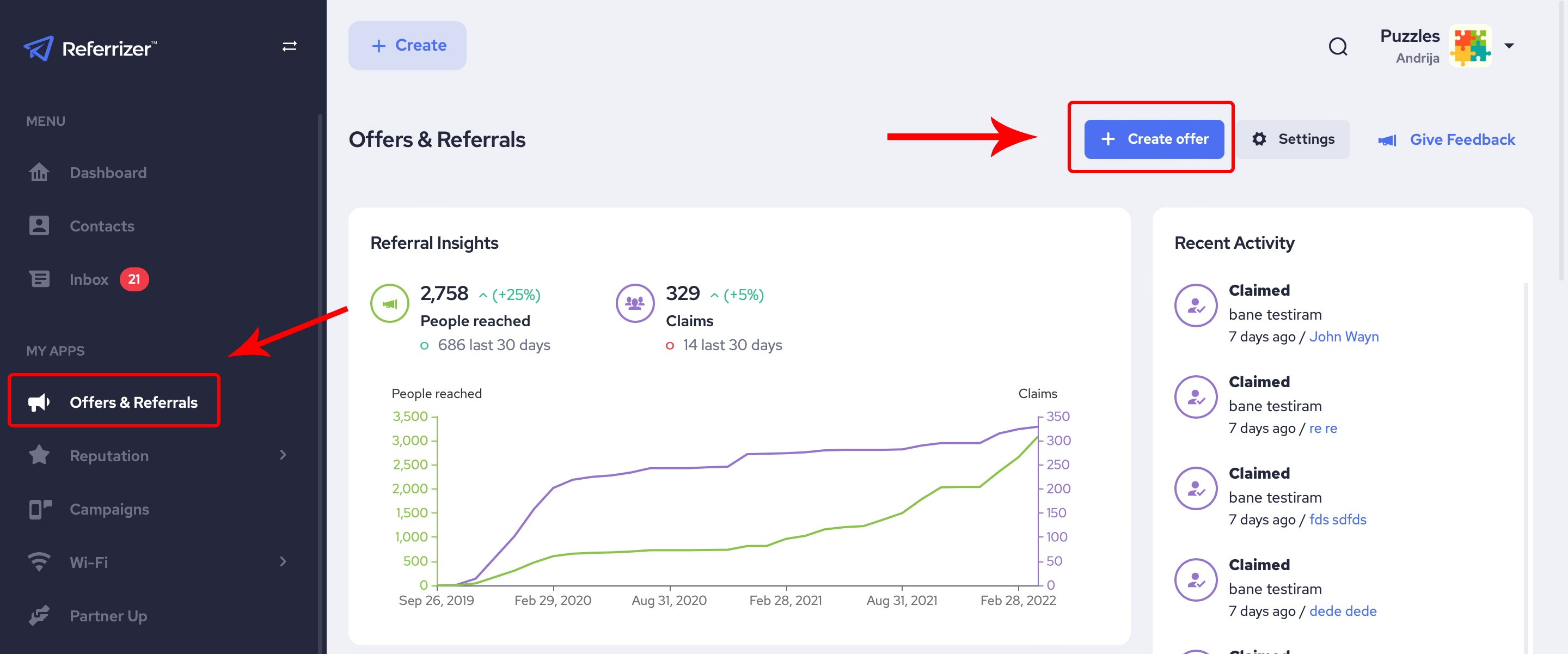Click the Give Feedback megaphone icon

tap(1387, 140)
